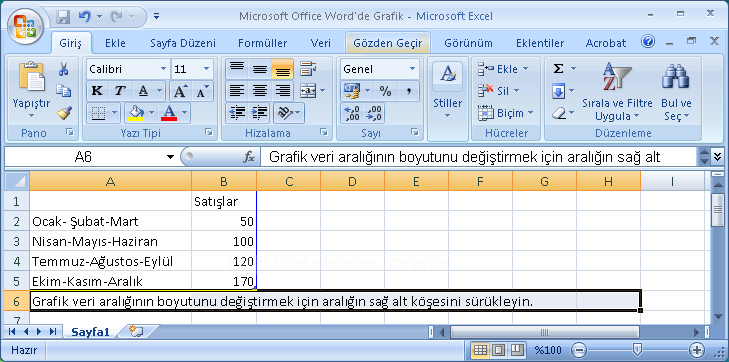The image size is (729, 362).
Task: Click the Increase Decimal icon
Action: click(x=351, y=113)
